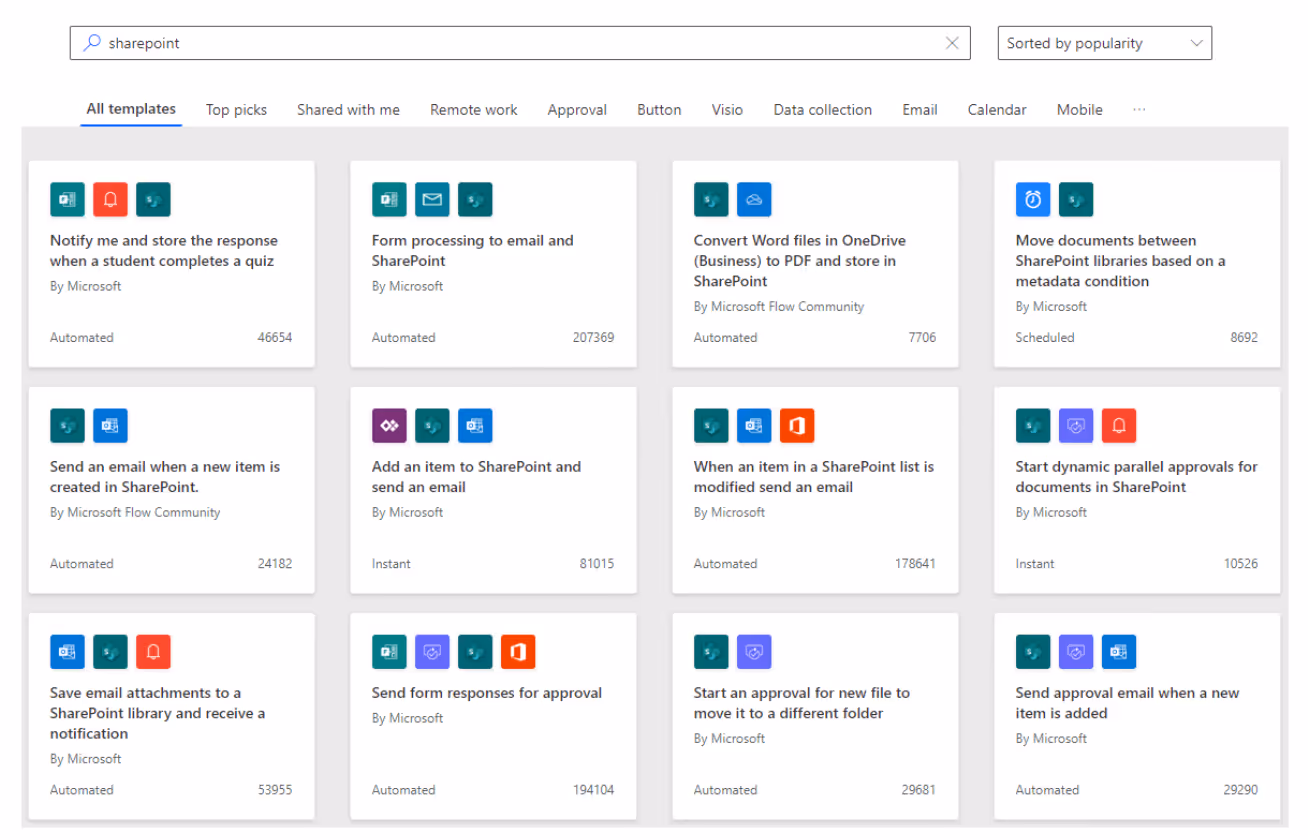The image size is (1308, 840).
Task: Click the OneDrive cloud icon in Convert Word files card
Action: click(754, 199)
